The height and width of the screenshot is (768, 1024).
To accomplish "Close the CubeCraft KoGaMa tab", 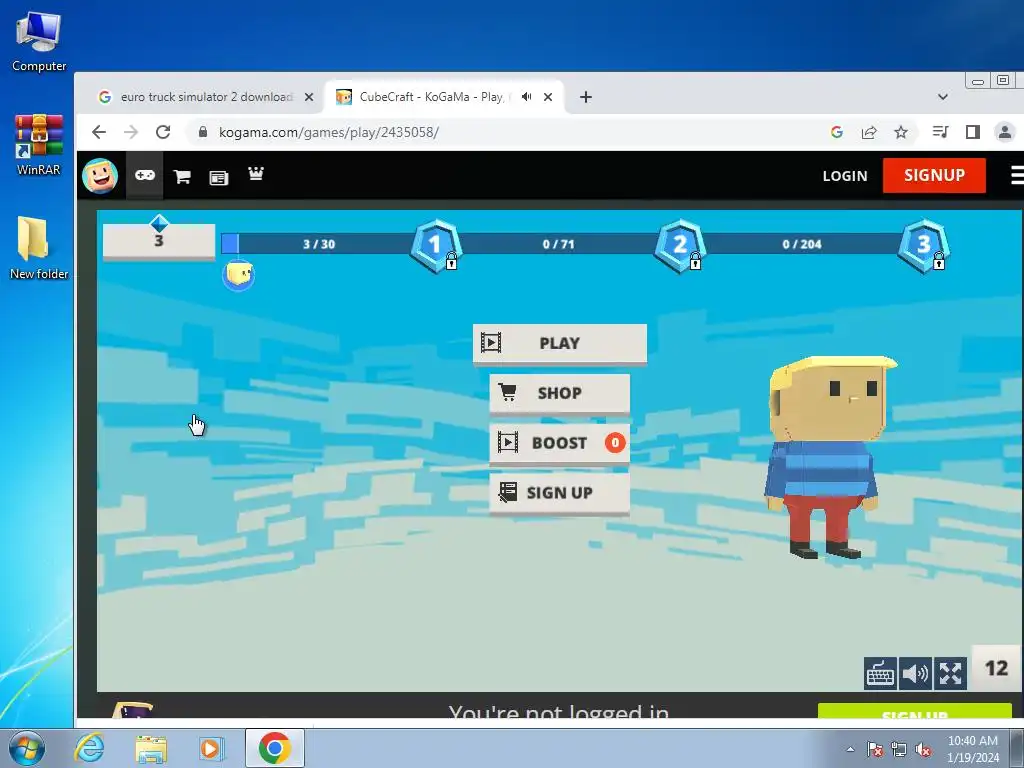I will (548, 97).
